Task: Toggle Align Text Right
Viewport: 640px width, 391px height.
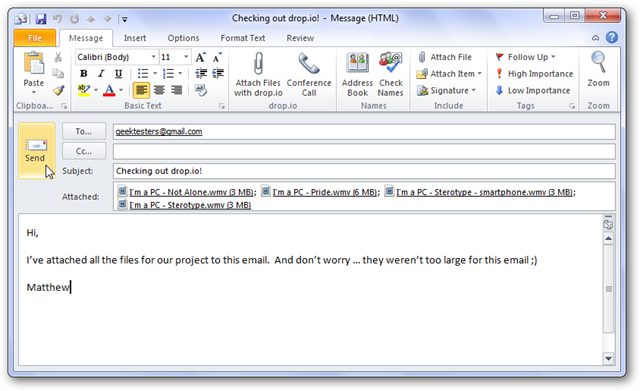Action: pos(176,90)
